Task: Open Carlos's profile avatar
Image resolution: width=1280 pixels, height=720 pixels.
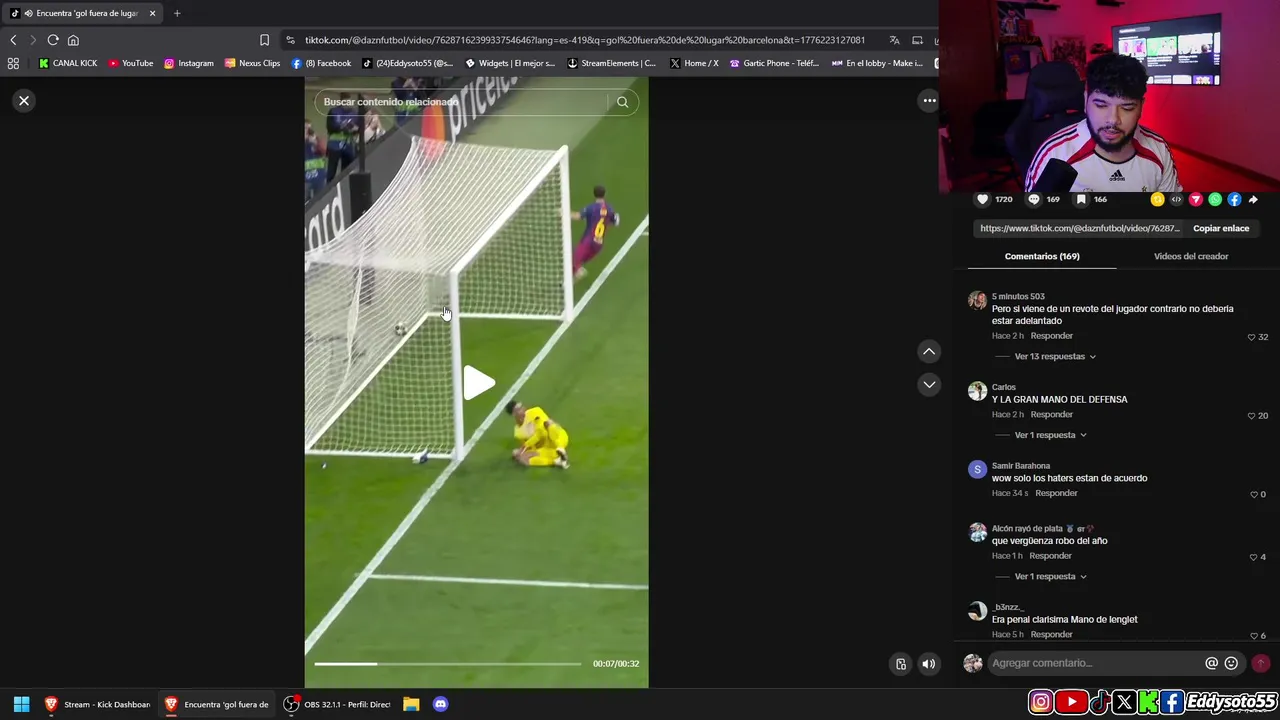Action: [977, 391]
